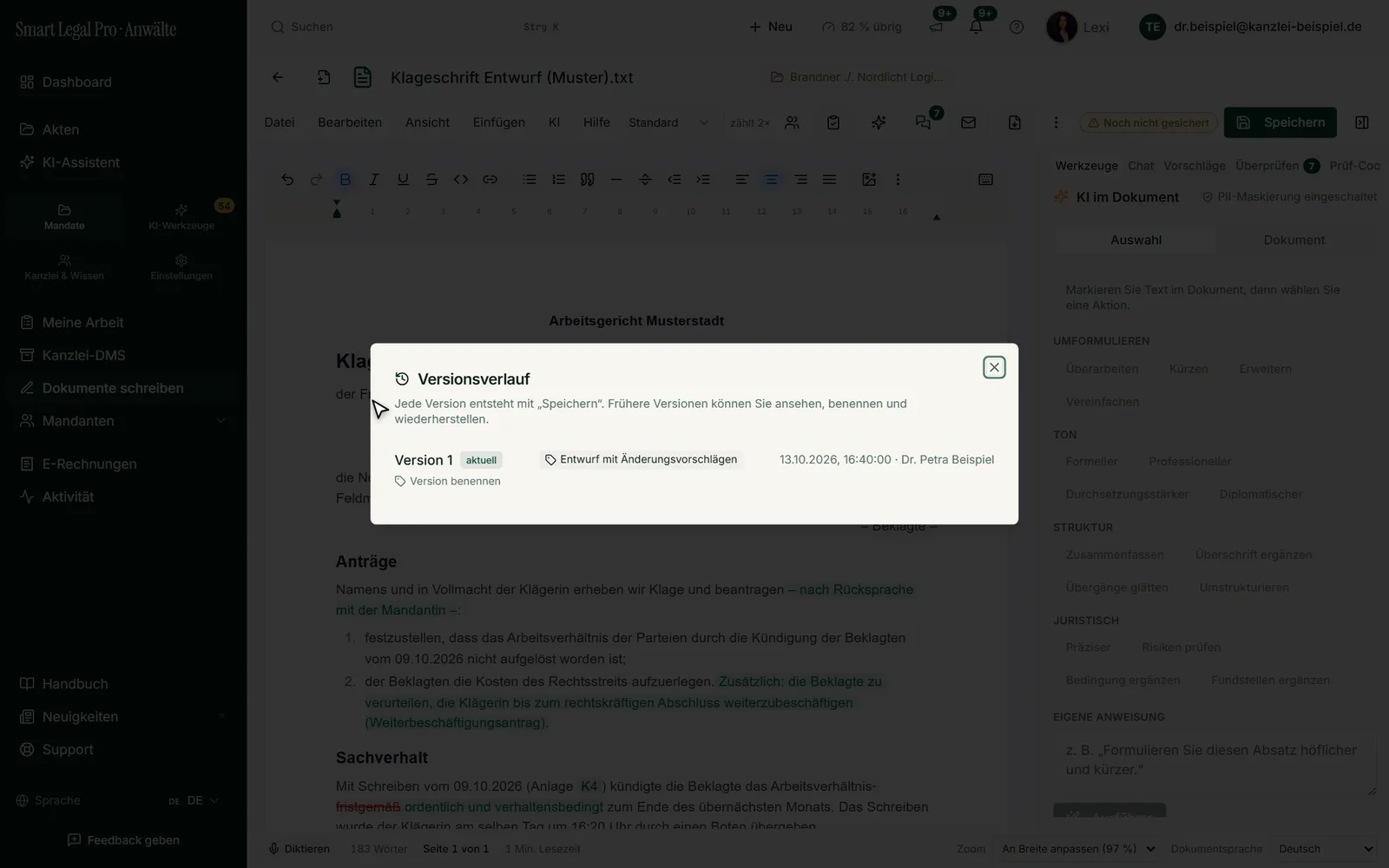The width and height of the screenshot is (1389, 868).
Task: Toggle the right side panel icon
Action: coord(1362,122)
